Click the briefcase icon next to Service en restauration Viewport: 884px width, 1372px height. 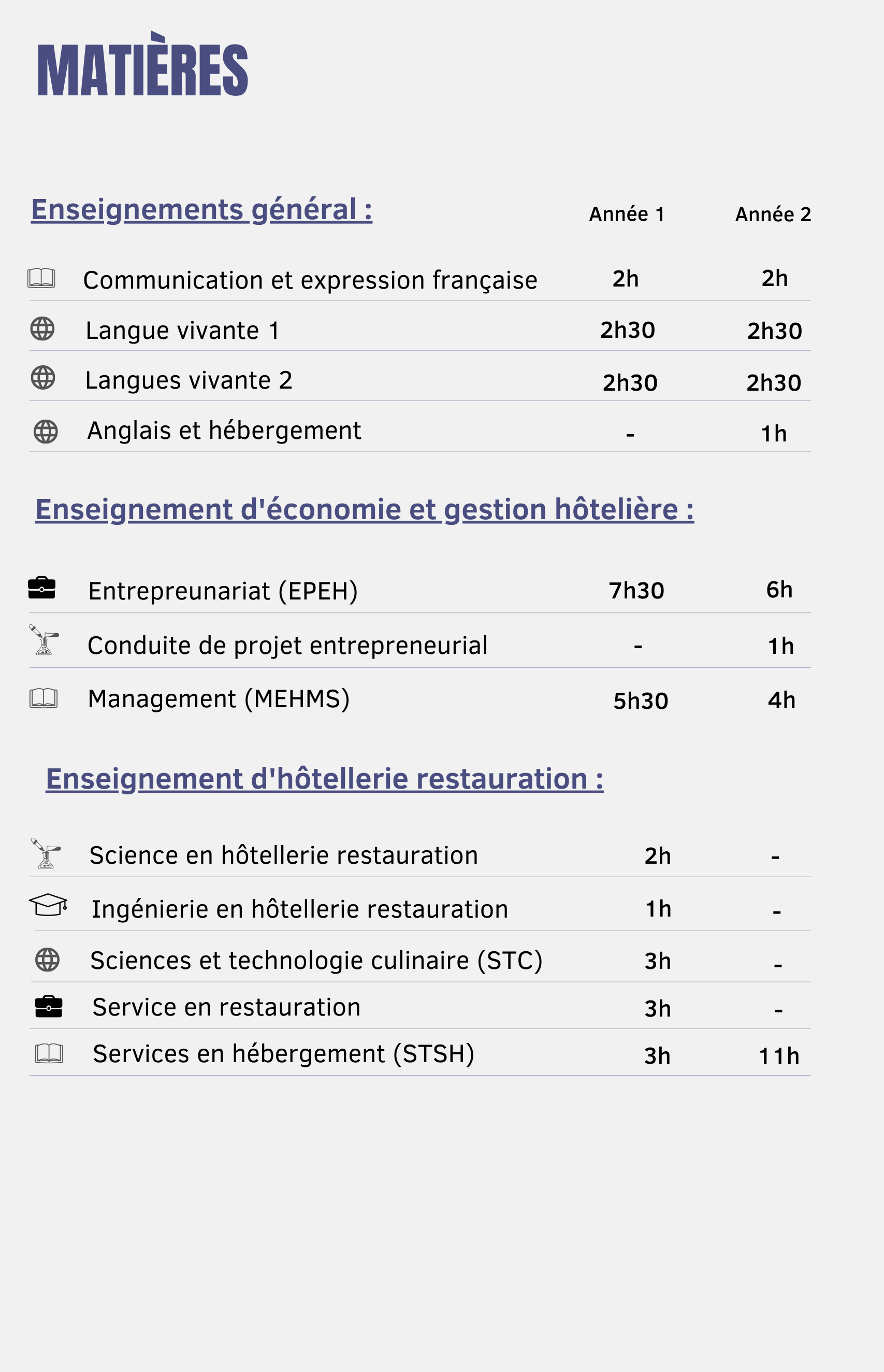coord(49,1006)
